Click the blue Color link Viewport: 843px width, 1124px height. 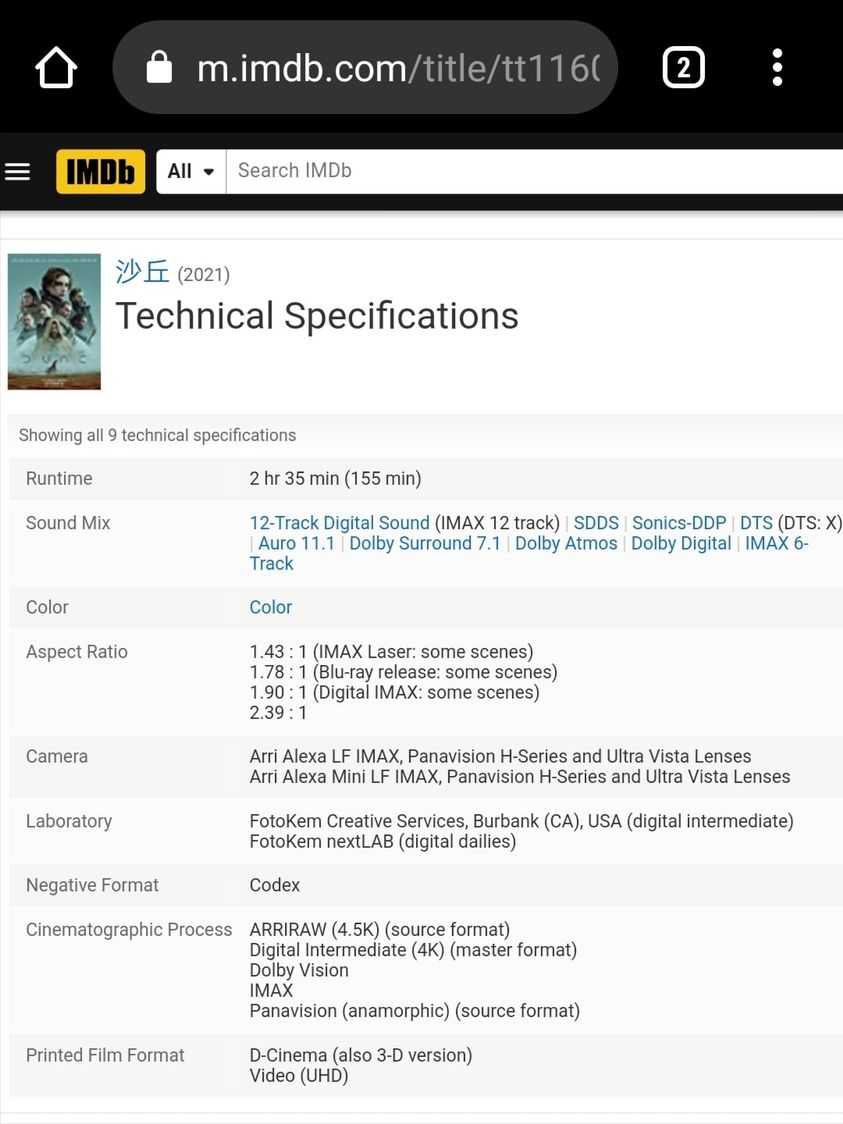point(271,607)
